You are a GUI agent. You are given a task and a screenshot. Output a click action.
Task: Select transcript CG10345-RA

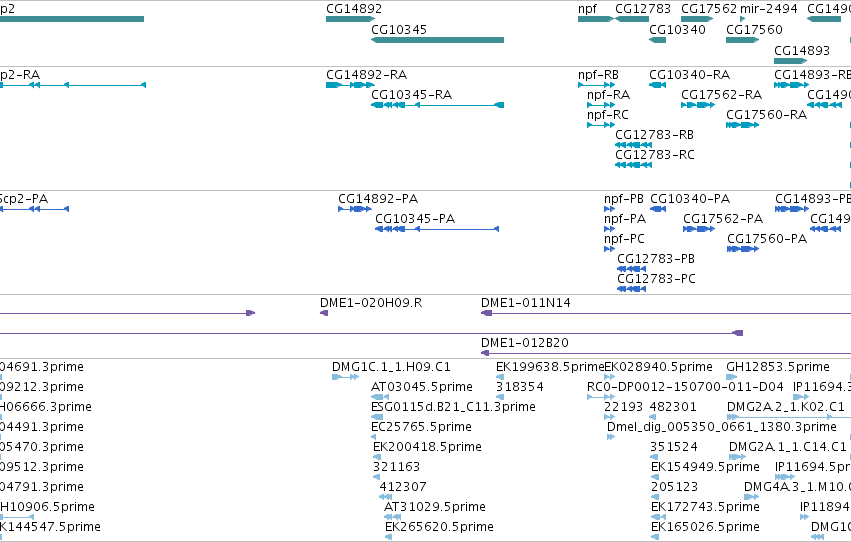pos(437,105)
